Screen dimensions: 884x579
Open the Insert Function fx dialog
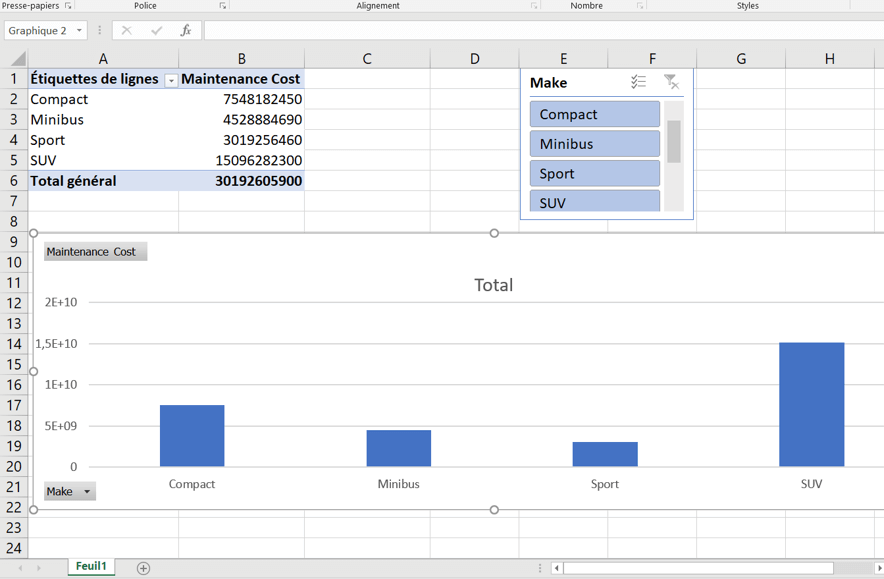click(185, 30)
